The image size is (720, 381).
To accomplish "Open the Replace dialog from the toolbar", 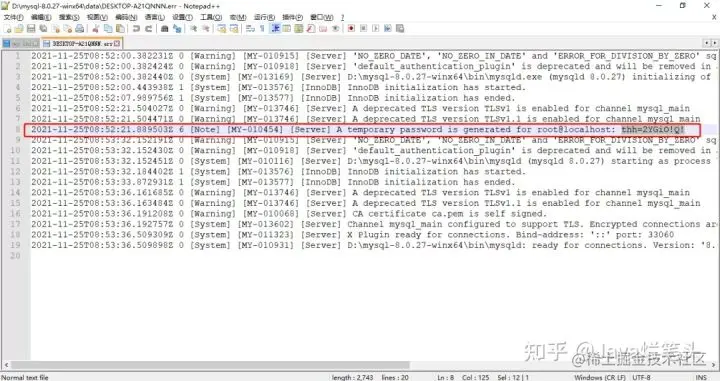I will [177, 28].
